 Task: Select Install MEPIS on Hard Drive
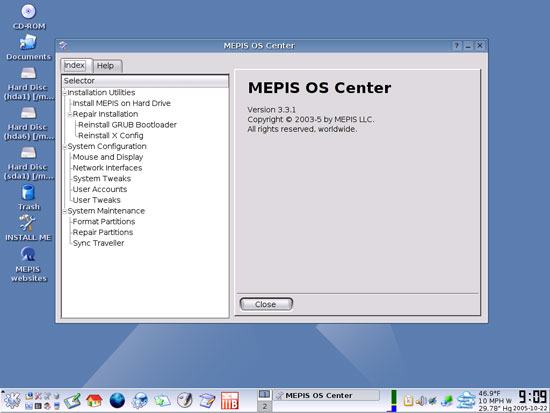point(121,103)
